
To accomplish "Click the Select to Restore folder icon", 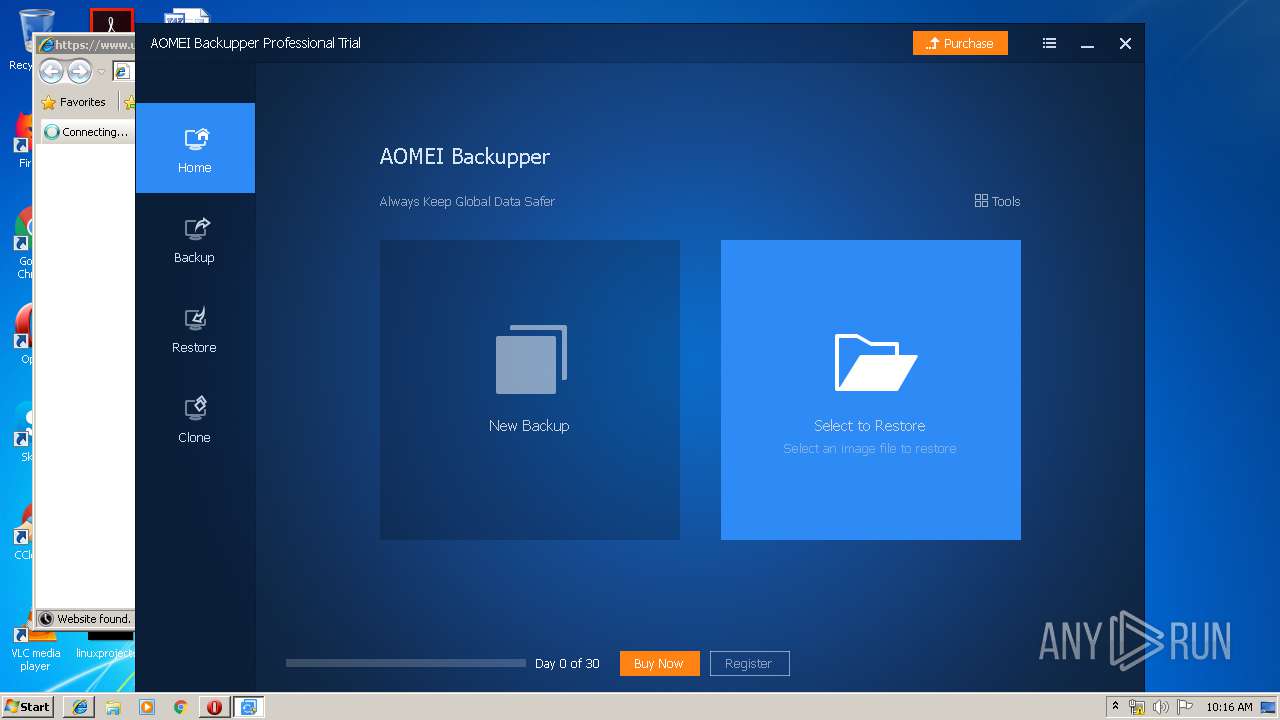I will pyautogui.click(x=875, y=361).
